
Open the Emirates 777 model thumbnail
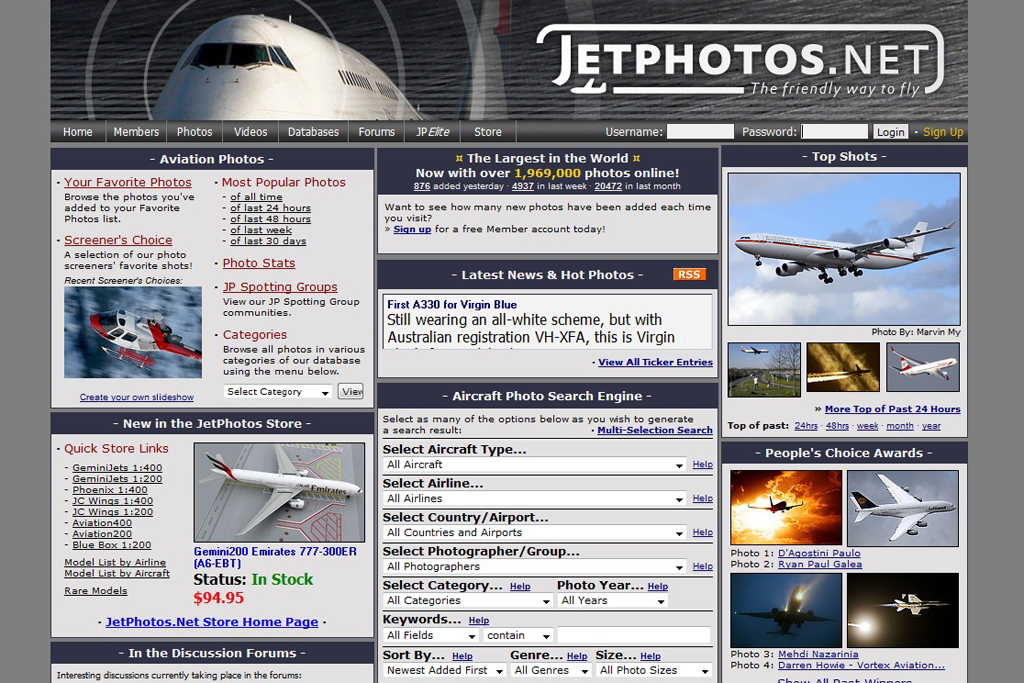[280, 493]
